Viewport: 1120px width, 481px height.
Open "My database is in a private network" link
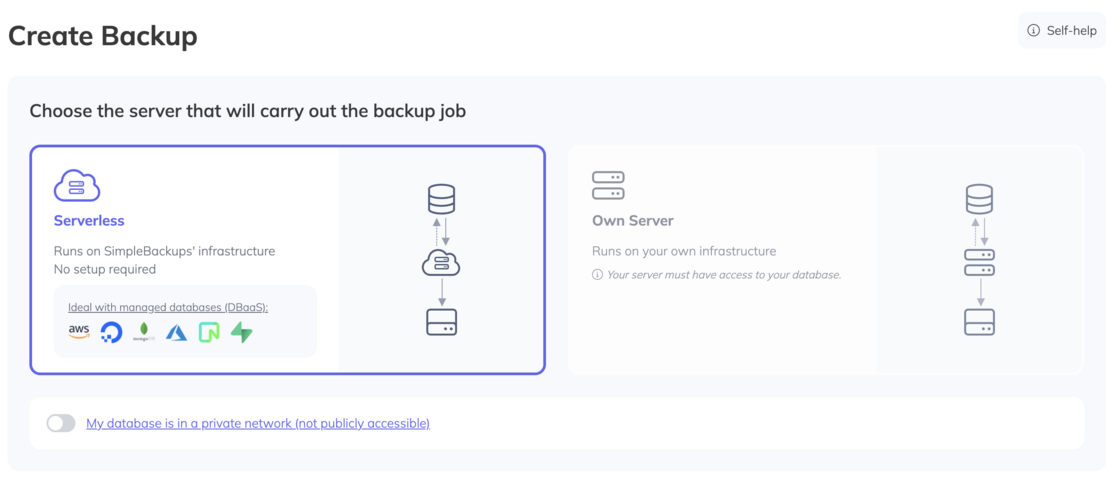(258, 424)
